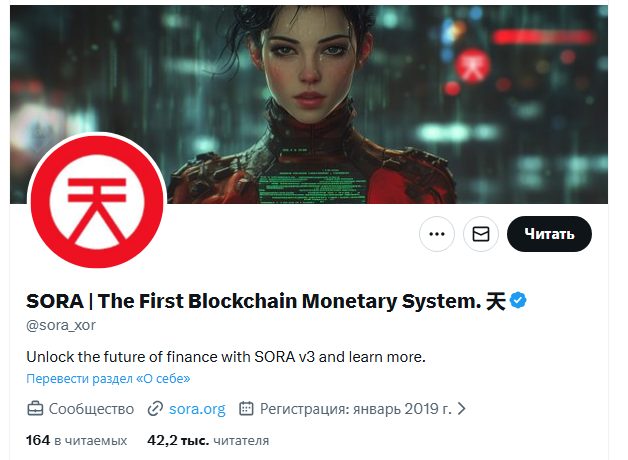Viewport: 628px width, 460px height.
Task: Open the red SORA profile avatar
Action: click(x=97, y=202)
